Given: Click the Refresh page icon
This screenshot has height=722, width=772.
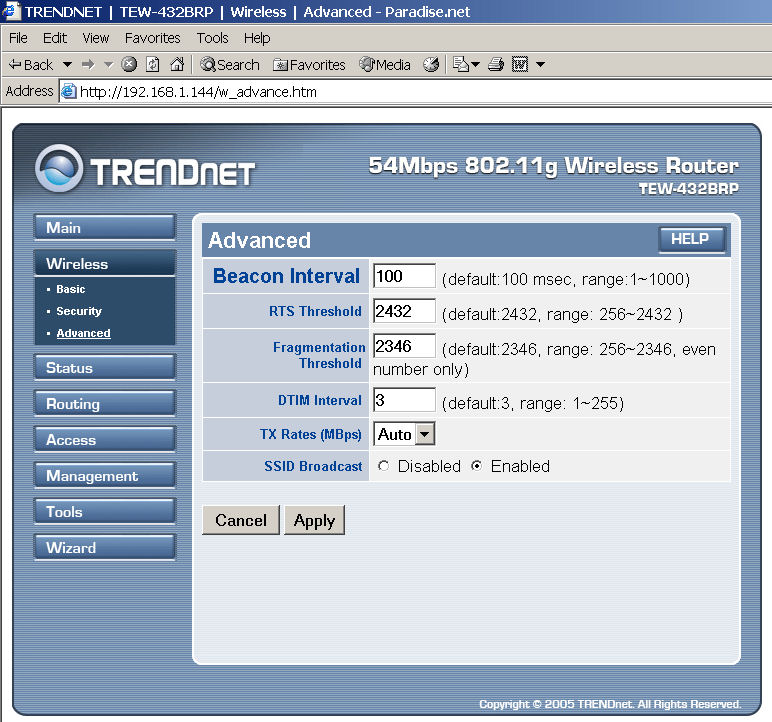Looking at the screenshot, I should (153, 65).
